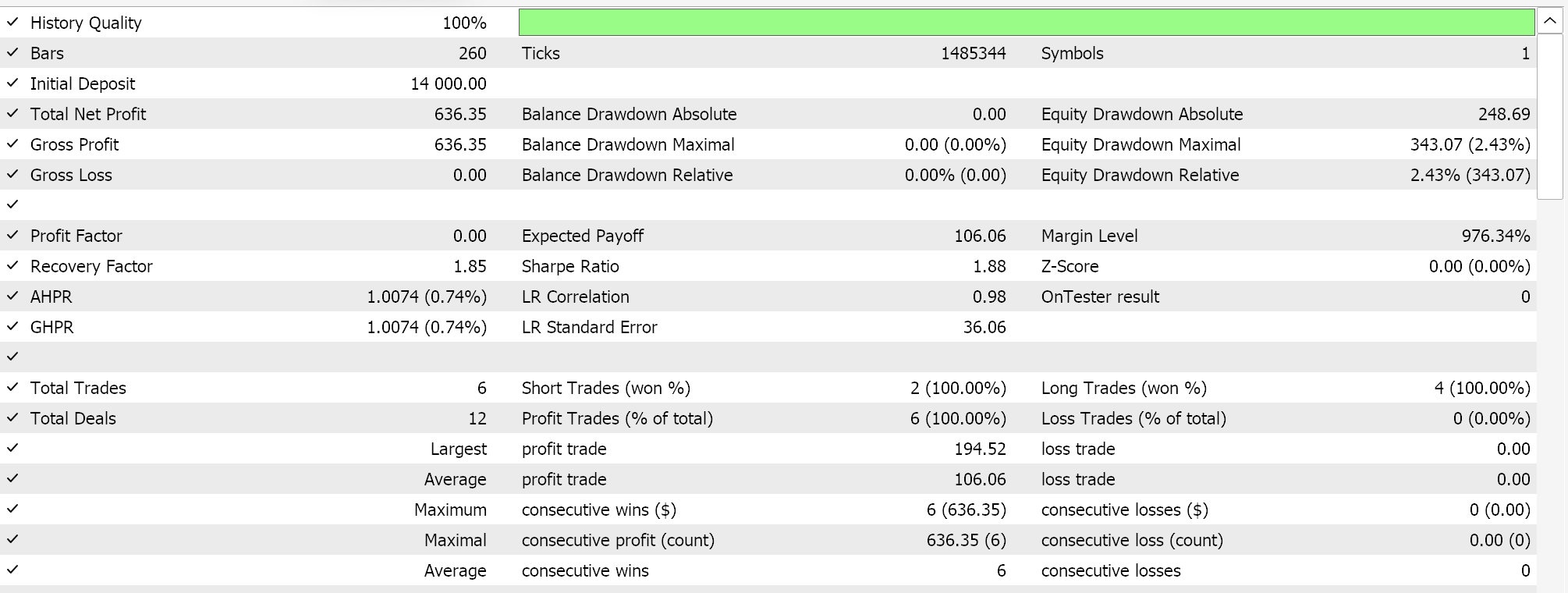
Task: Toggle the History Quality row checkmark
Action: click(x=12, y=23)
